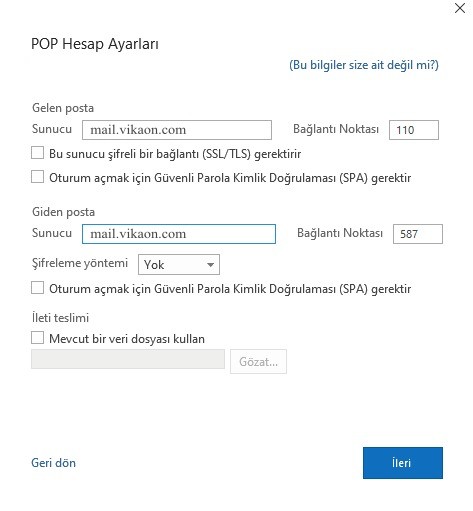This screenshot has width=473, height=511.
Task: Enable the SSL/TLS encrypted connection checkbox
Action: point(37,153)
